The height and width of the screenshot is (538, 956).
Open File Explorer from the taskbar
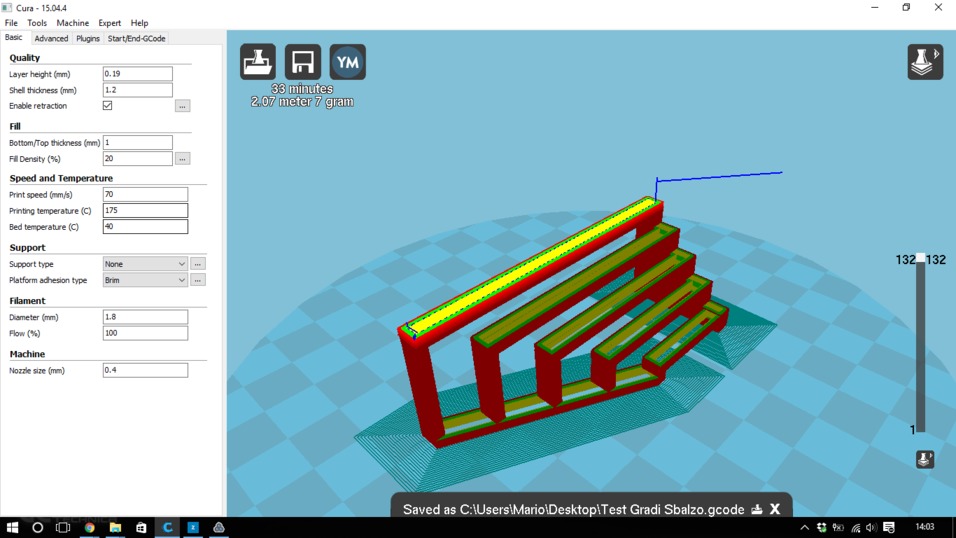pos(115,527)
